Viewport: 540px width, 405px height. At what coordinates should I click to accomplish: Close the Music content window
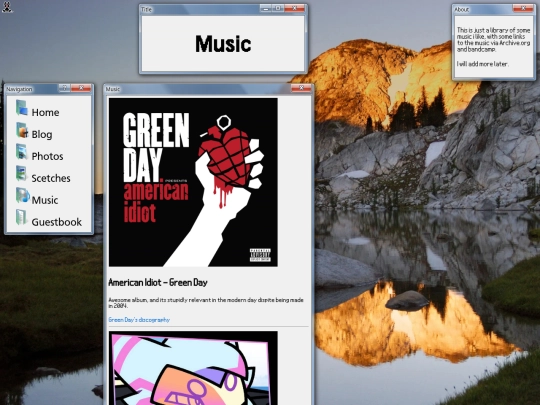coord(301,89)
